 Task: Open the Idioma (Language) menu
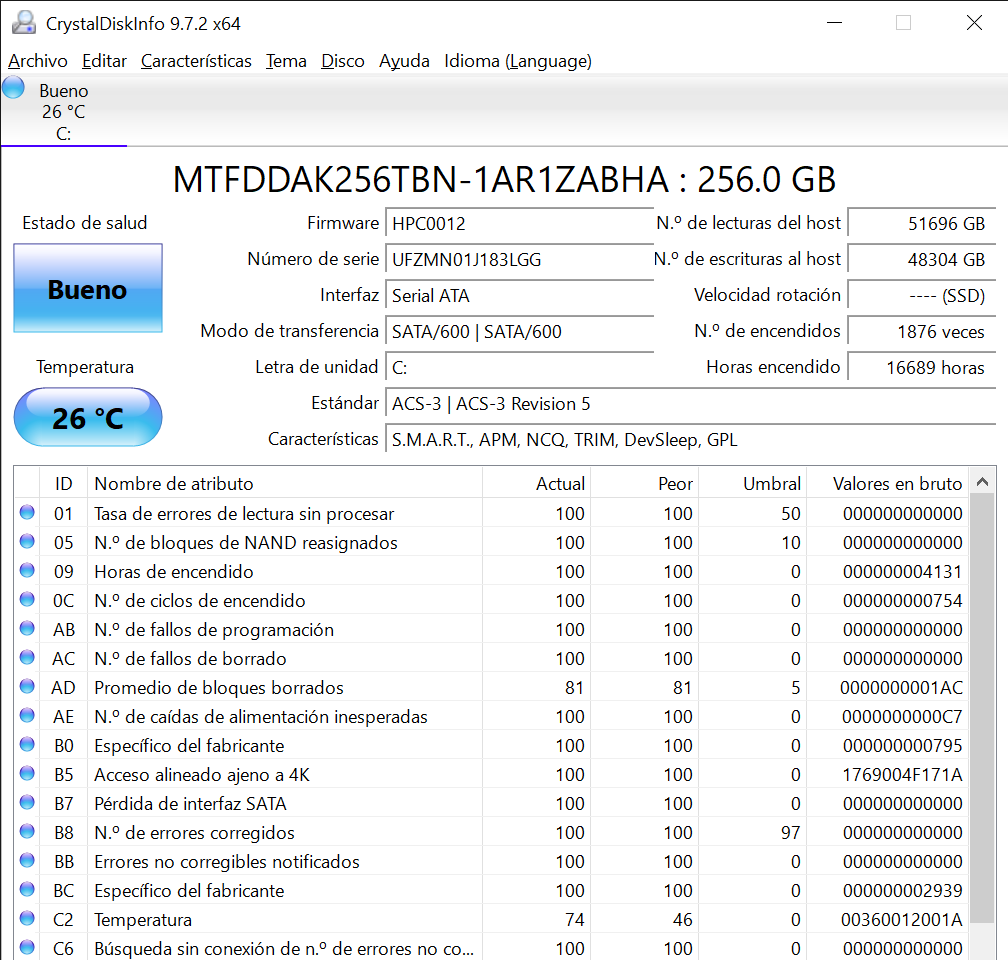click(516, 61)
